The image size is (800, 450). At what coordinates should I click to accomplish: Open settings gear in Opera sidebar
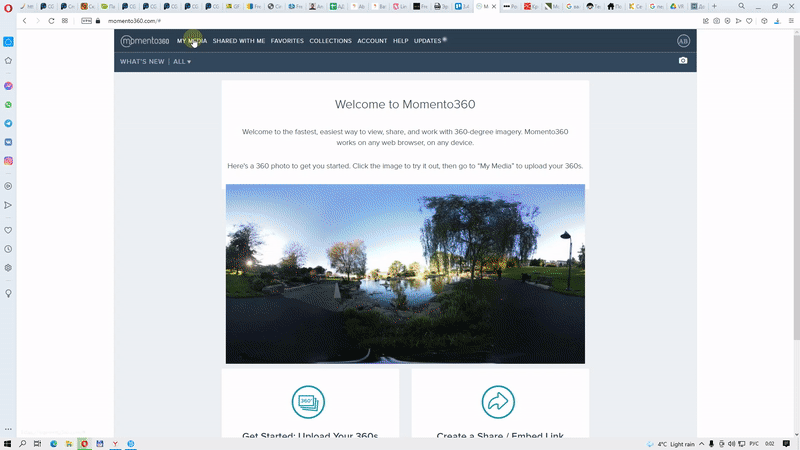tap(8, 268)
